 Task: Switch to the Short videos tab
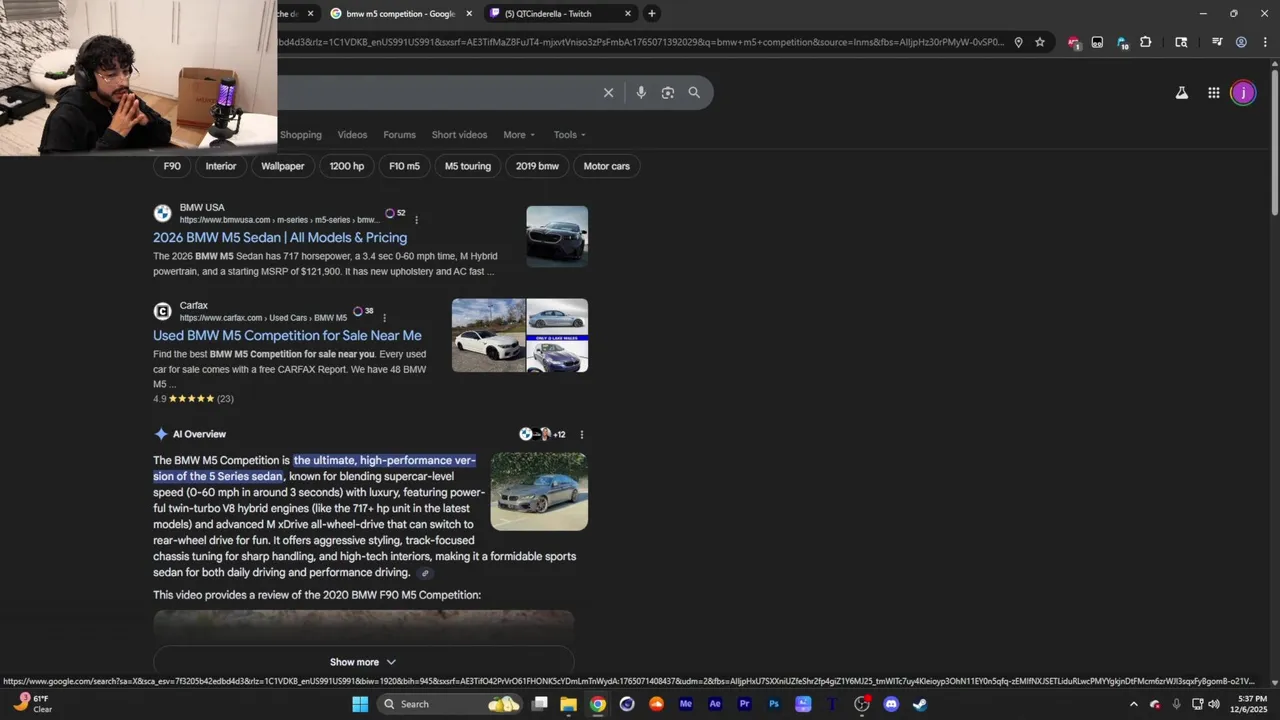click(459, 135)
